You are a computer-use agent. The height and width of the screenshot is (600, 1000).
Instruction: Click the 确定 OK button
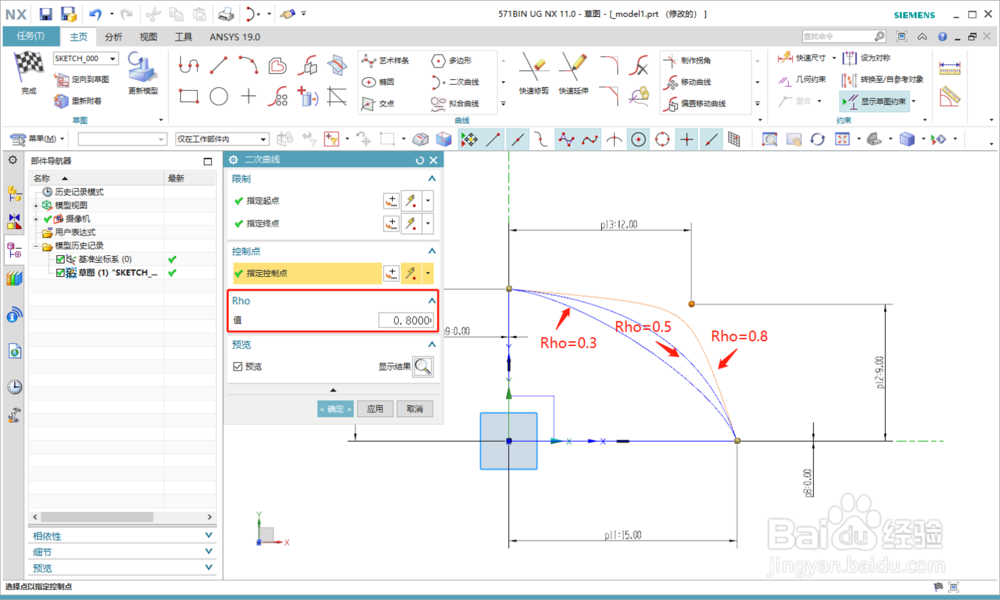(x=335, y=409)
